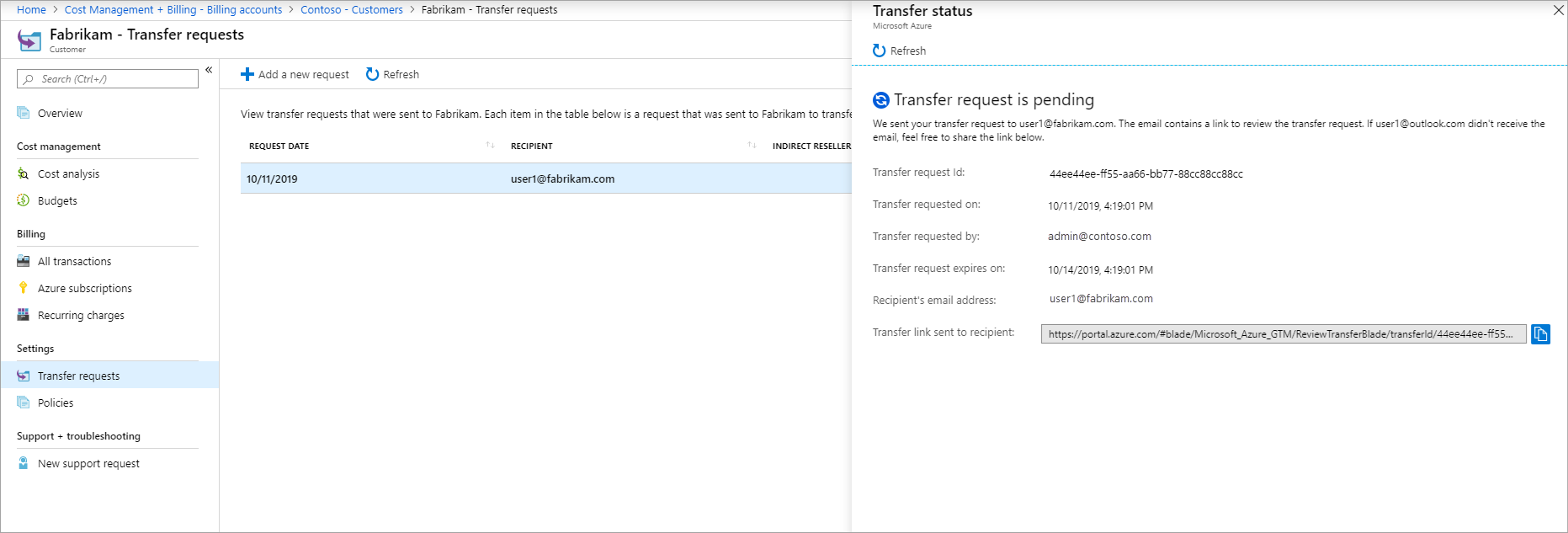Collapse the left navigation menu
Viewport: 1568px width, 533px height.
click(x=209, y=70)
